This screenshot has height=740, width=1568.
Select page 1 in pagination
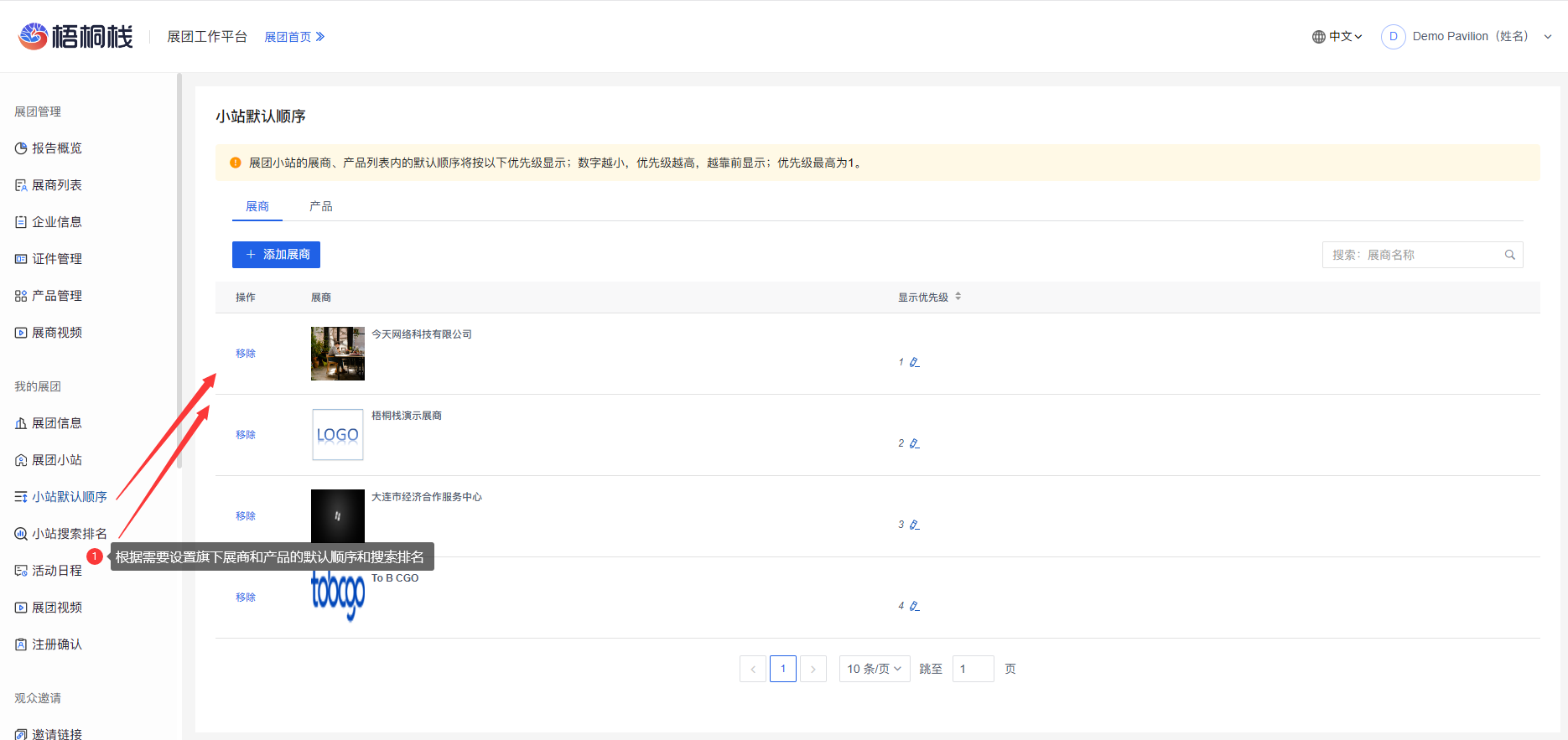(x=783, y=669)
